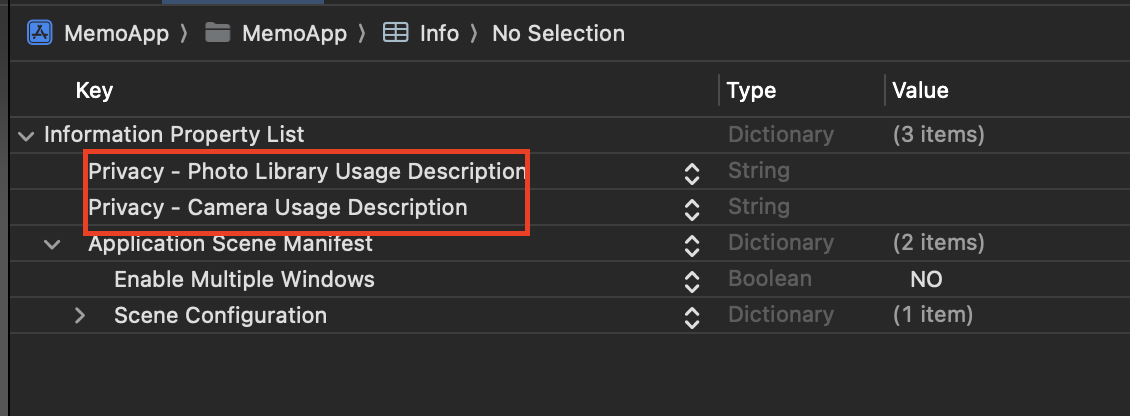The image size is (1130, 416).
Task: Click Dictionary type of Scene Configuration
Action: (x=780, y=315)
